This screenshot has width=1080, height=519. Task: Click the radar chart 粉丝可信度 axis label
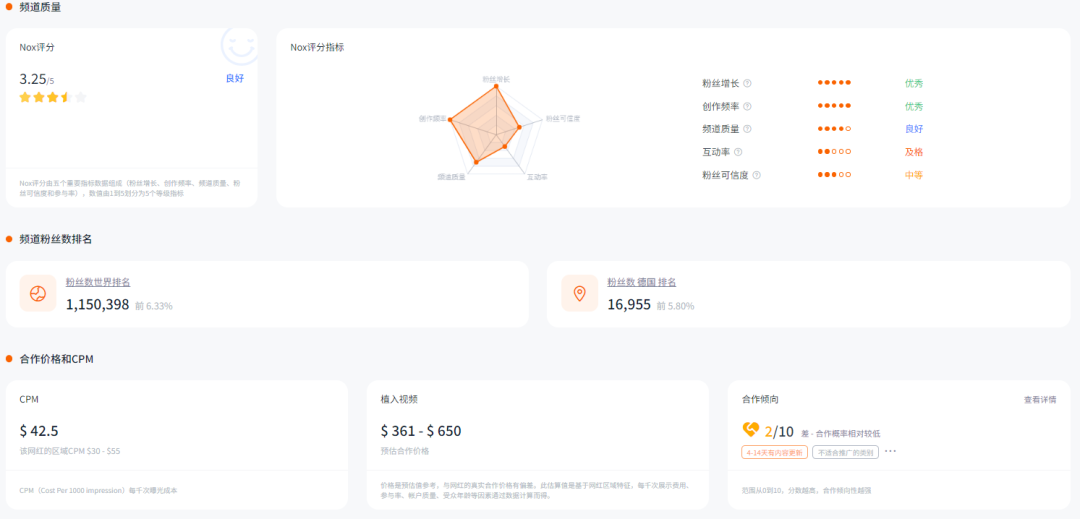pos(563,118)
